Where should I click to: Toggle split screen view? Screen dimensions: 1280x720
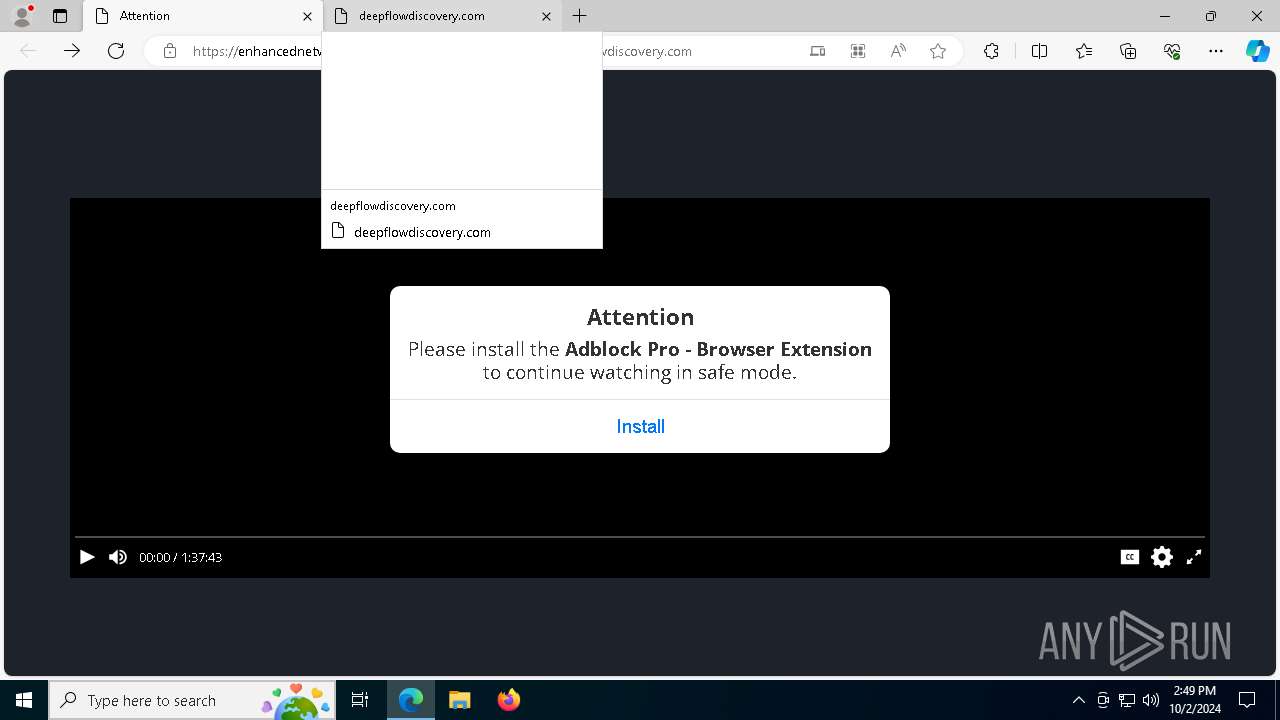[1039, 51]
